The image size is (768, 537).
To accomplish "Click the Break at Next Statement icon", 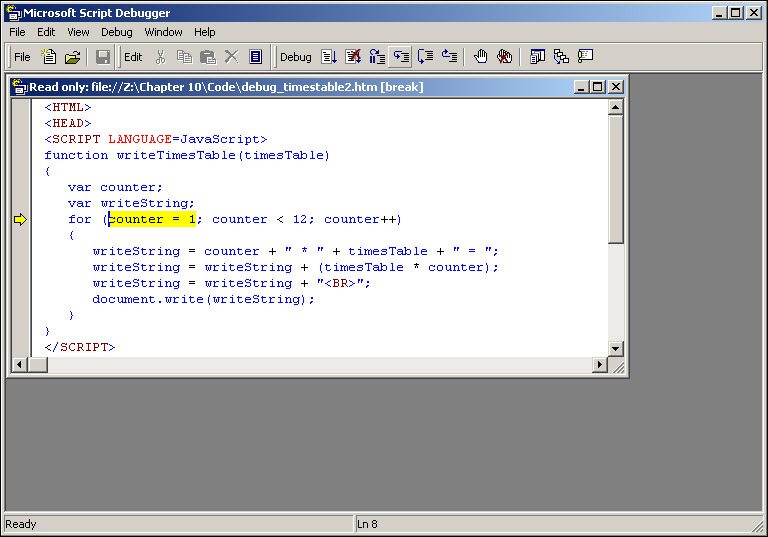I will point(377,57).
